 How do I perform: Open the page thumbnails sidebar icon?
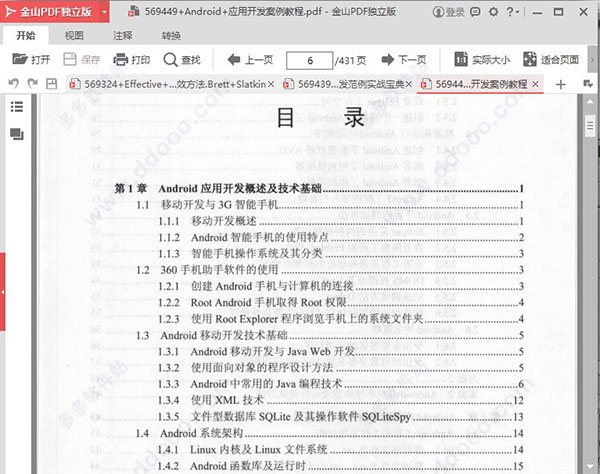[x=17, y=134]
